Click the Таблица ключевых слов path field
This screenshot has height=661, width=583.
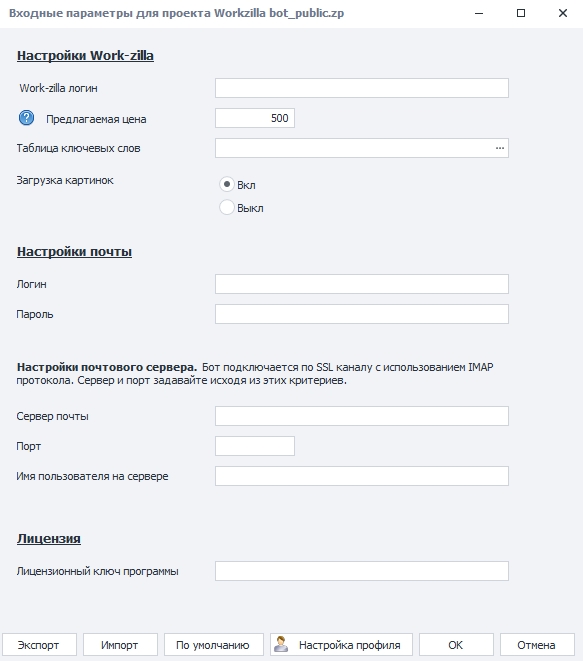click(354, 148)
